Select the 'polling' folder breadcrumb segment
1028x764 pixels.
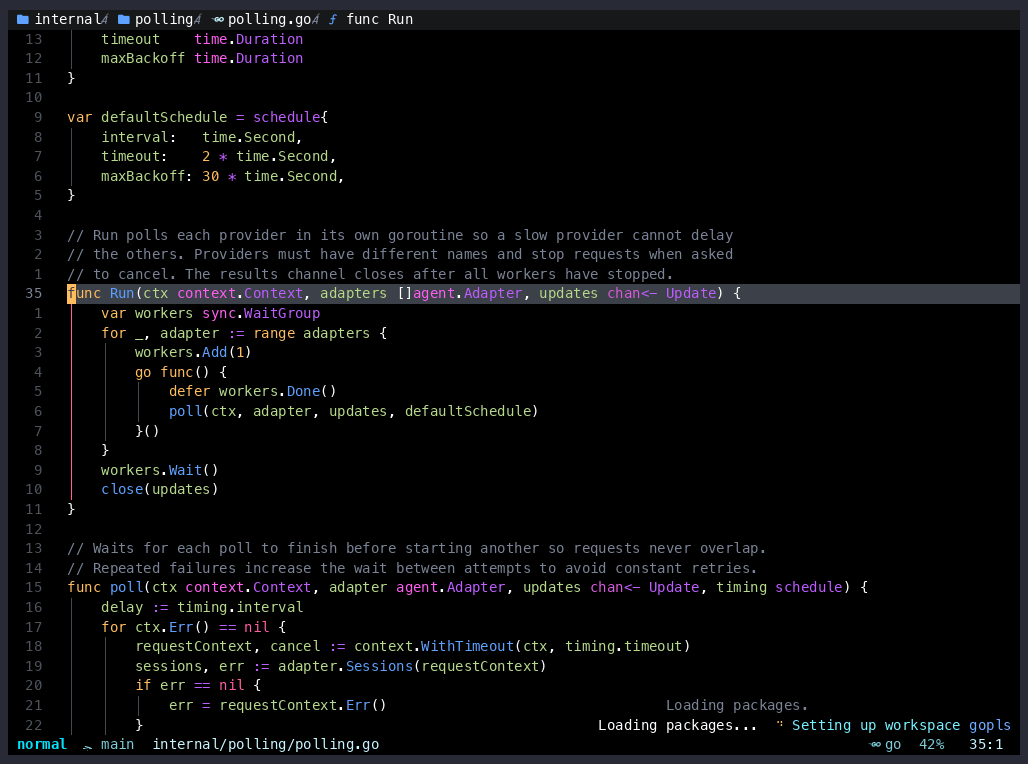[164, 20]
